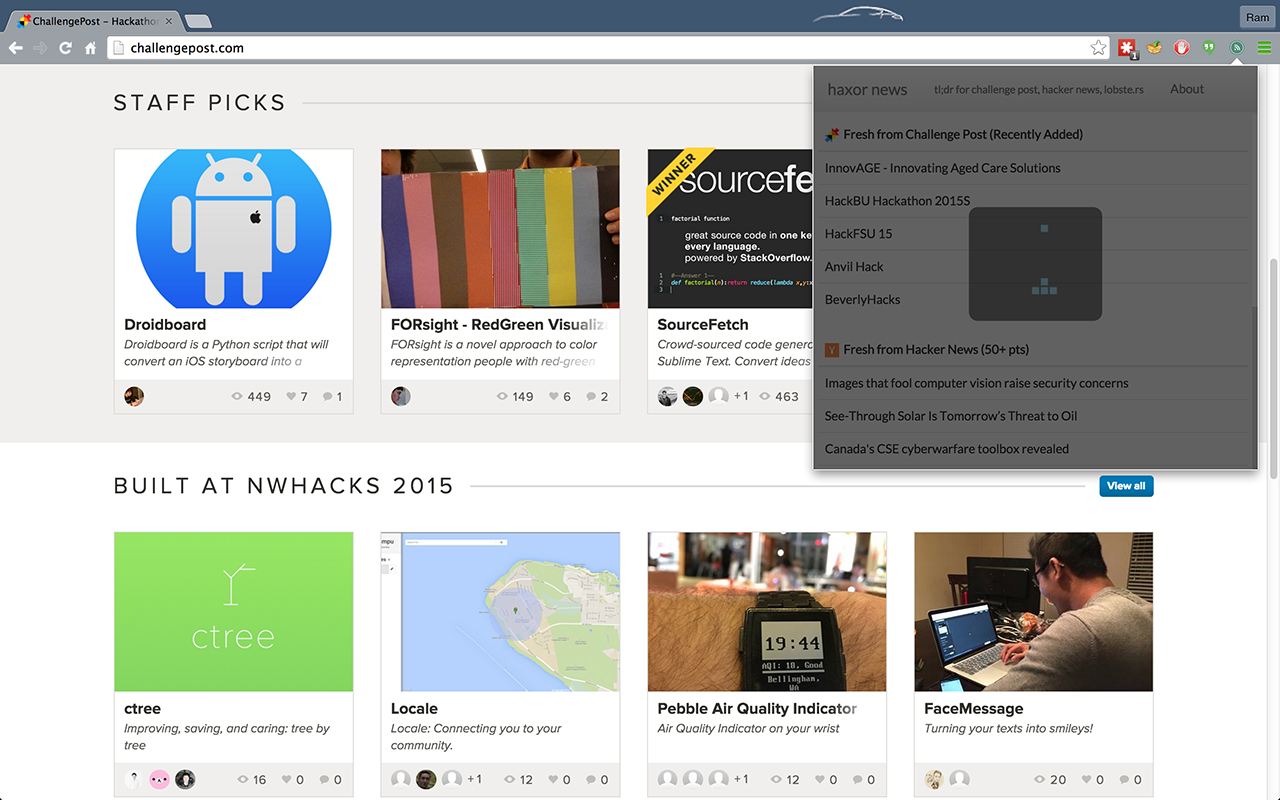Click 'tl;dr for challenge post' tagline
1280x800 pixels.
(1039, 90)
